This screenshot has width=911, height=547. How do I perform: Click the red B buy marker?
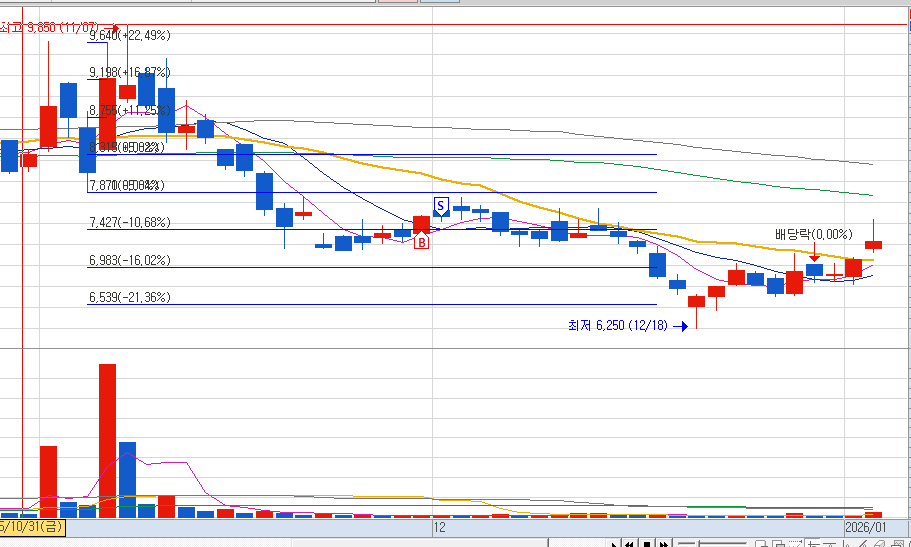pos(421,242)
